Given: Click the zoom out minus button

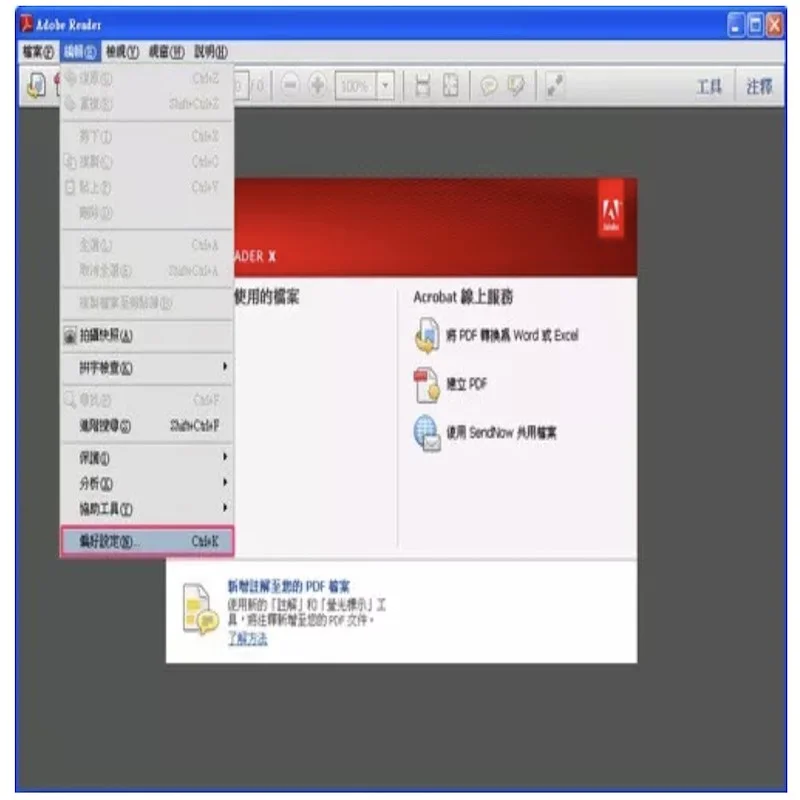Looking at the screenshot, I should pyautogui.click(x=290, y=85).
